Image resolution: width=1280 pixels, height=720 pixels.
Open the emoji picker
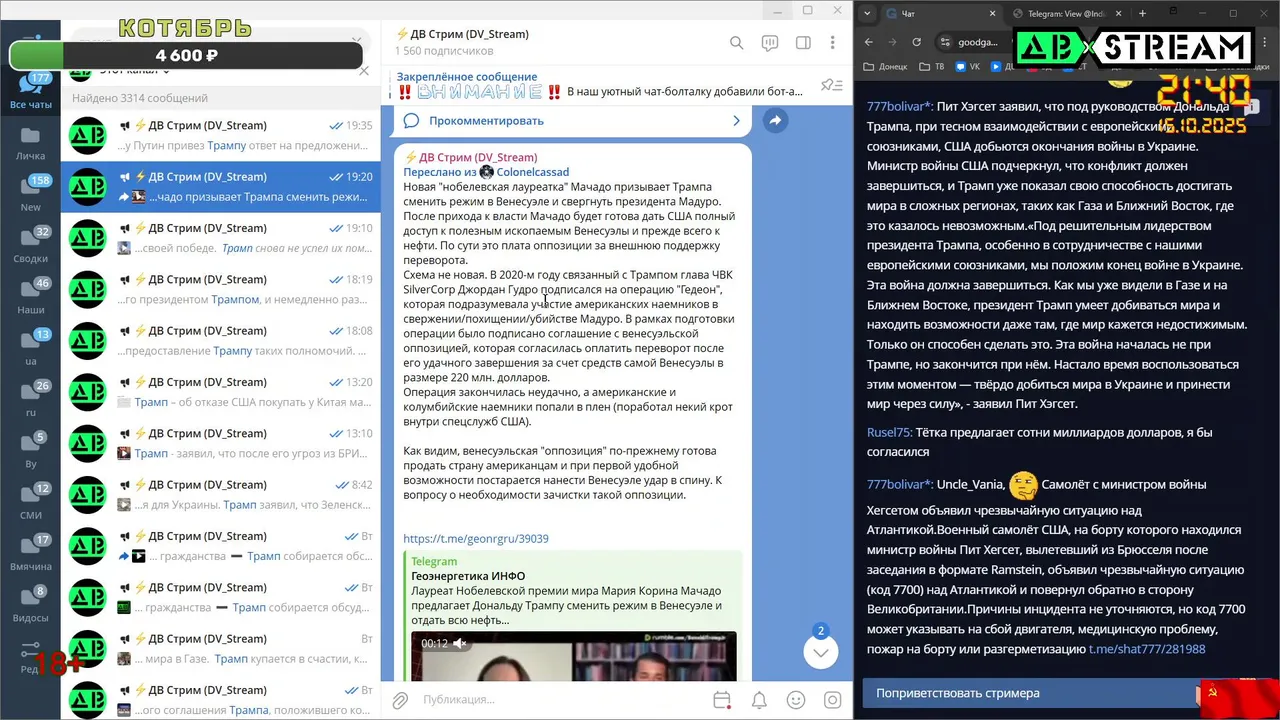[x=796, y=700]
